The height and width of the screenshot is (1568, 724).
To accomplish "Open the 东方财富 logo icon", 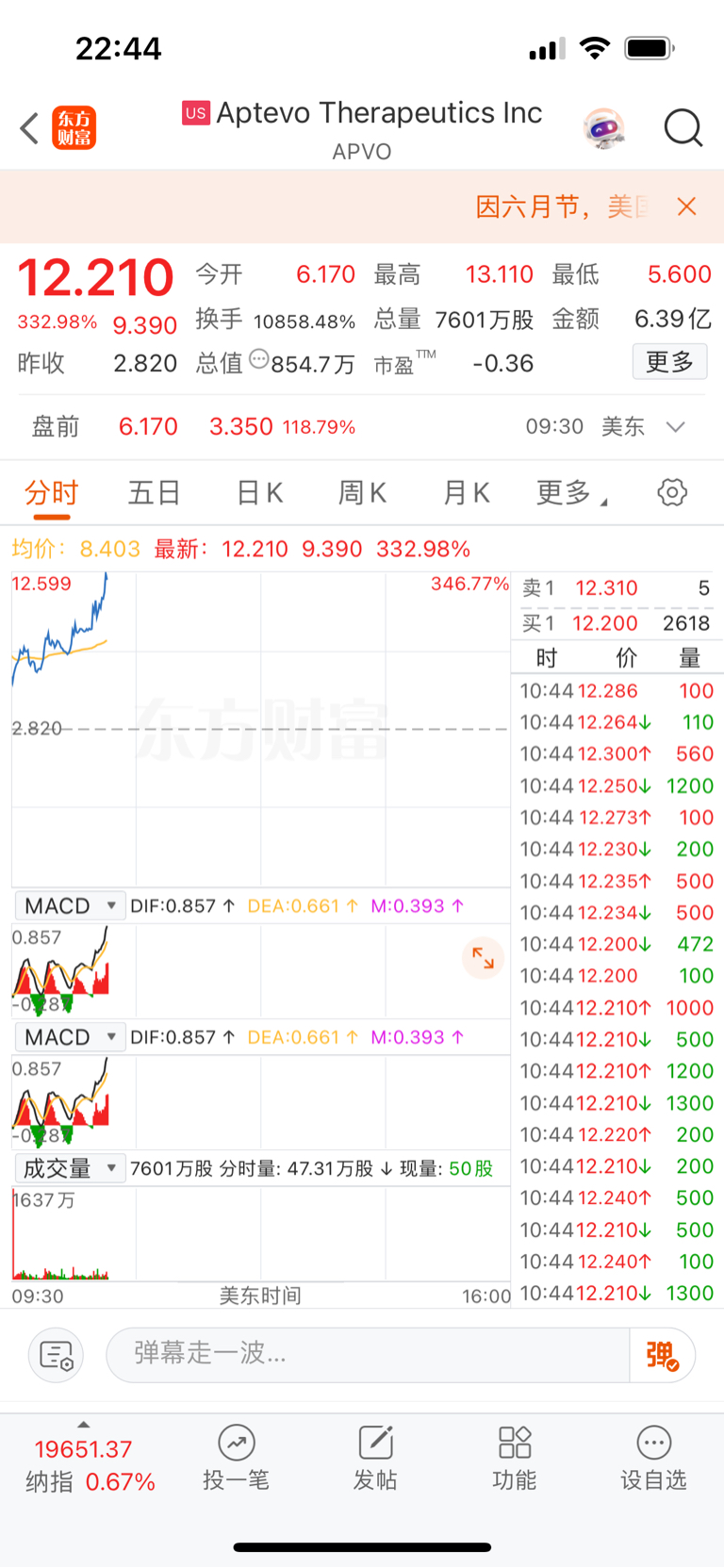I will coord(74,128).
